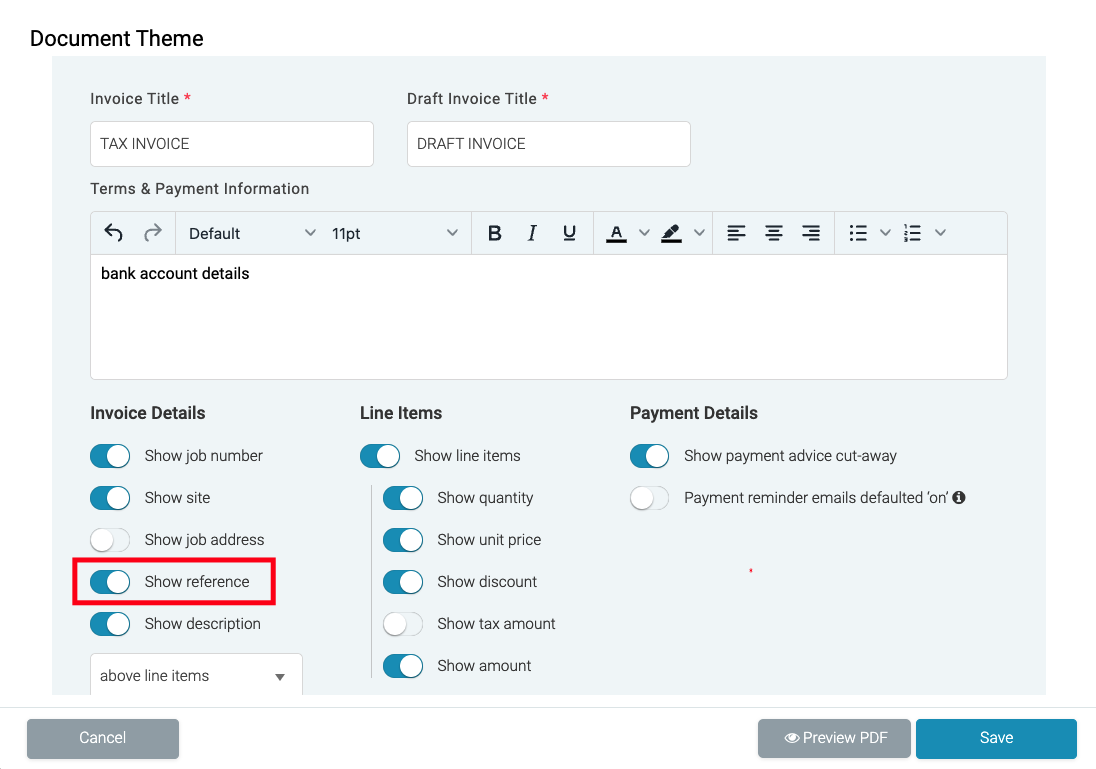Toggle Show amount switch
This screenshot has width=1096, height=769.
coord(403,666)
